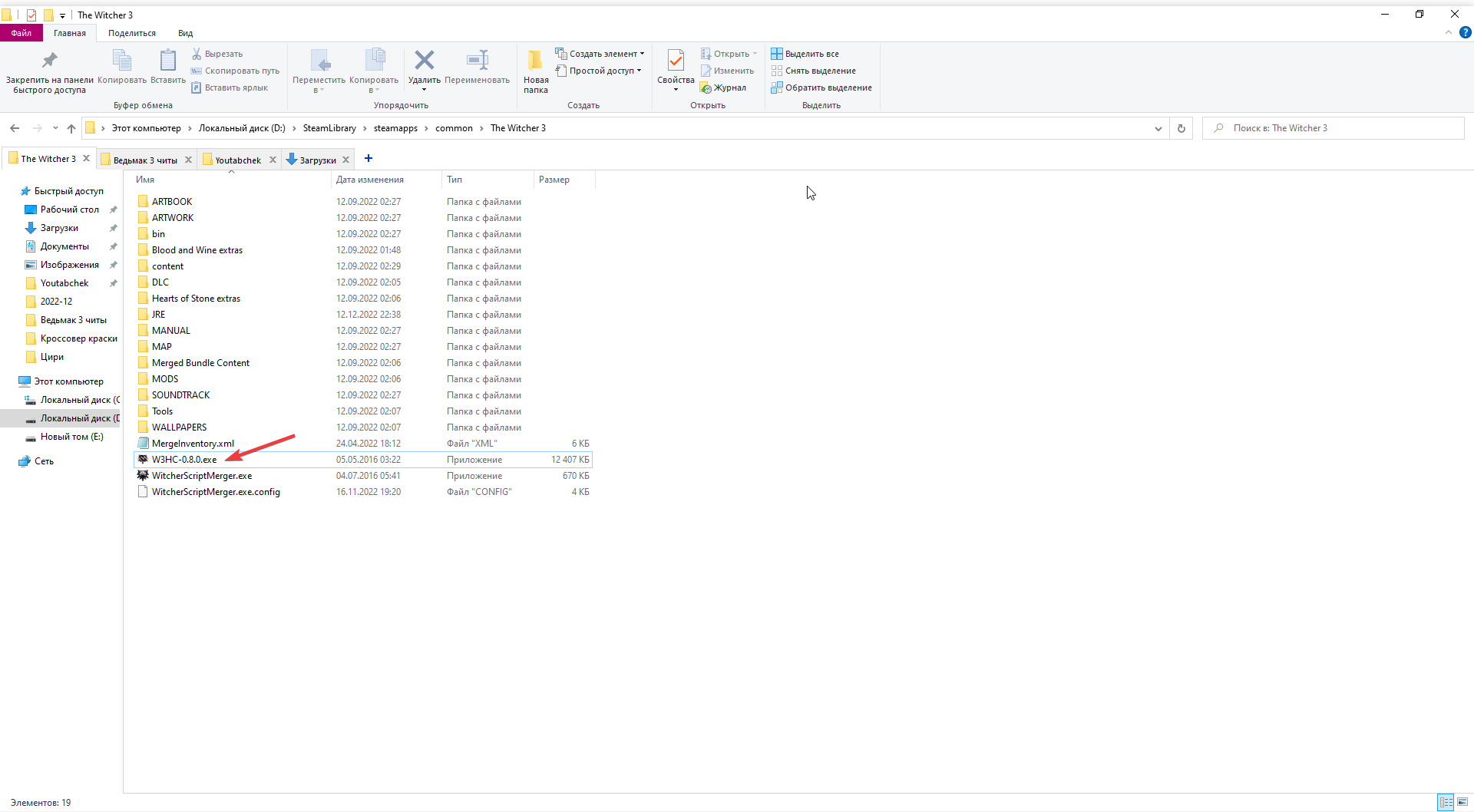Open Сеть in the sidebar
The width and height of the screenshot is (1474, 812).
(x=44, y=461)
